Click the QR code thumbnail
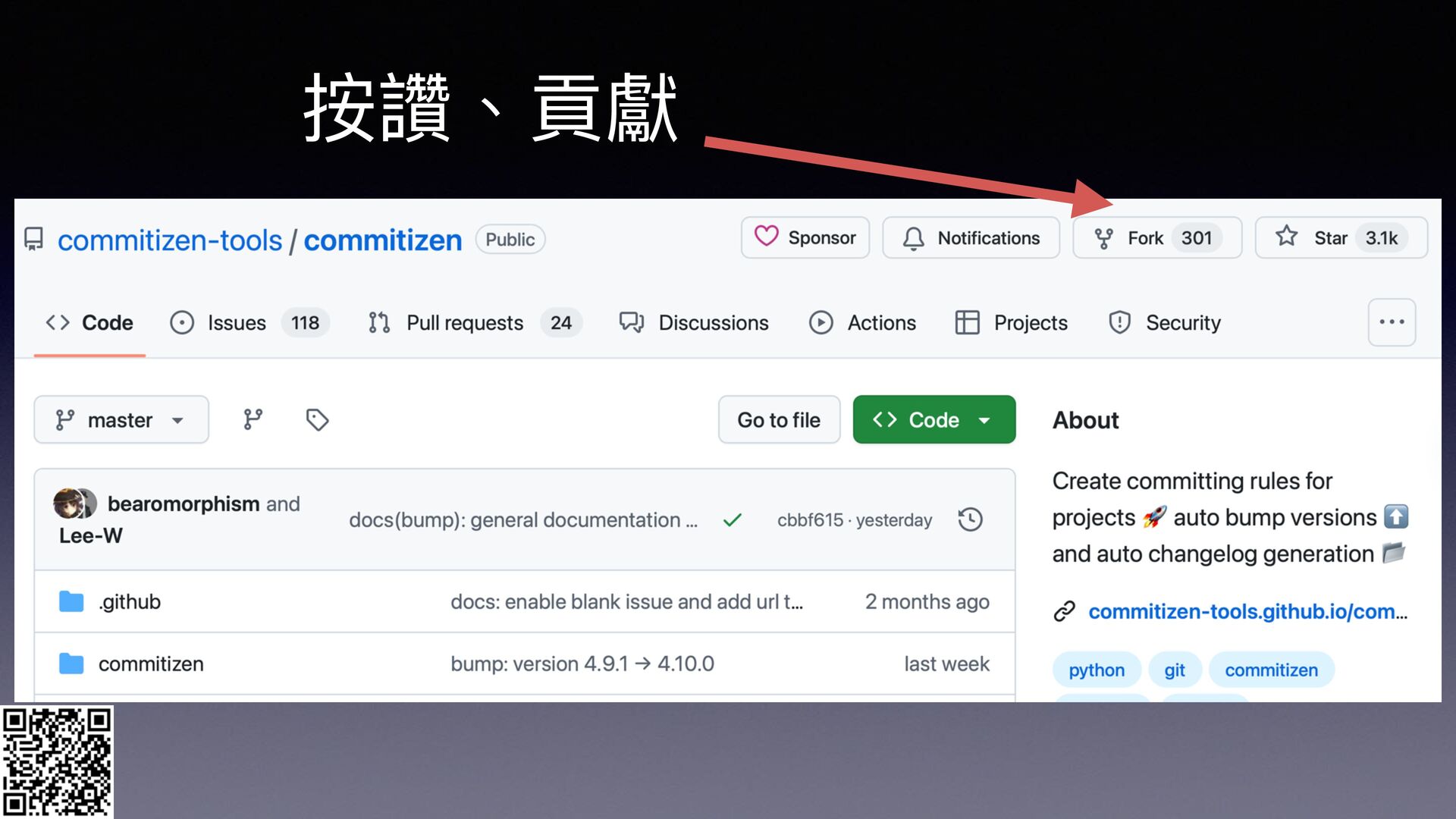The image size is (1456, 819). (57, 761)
